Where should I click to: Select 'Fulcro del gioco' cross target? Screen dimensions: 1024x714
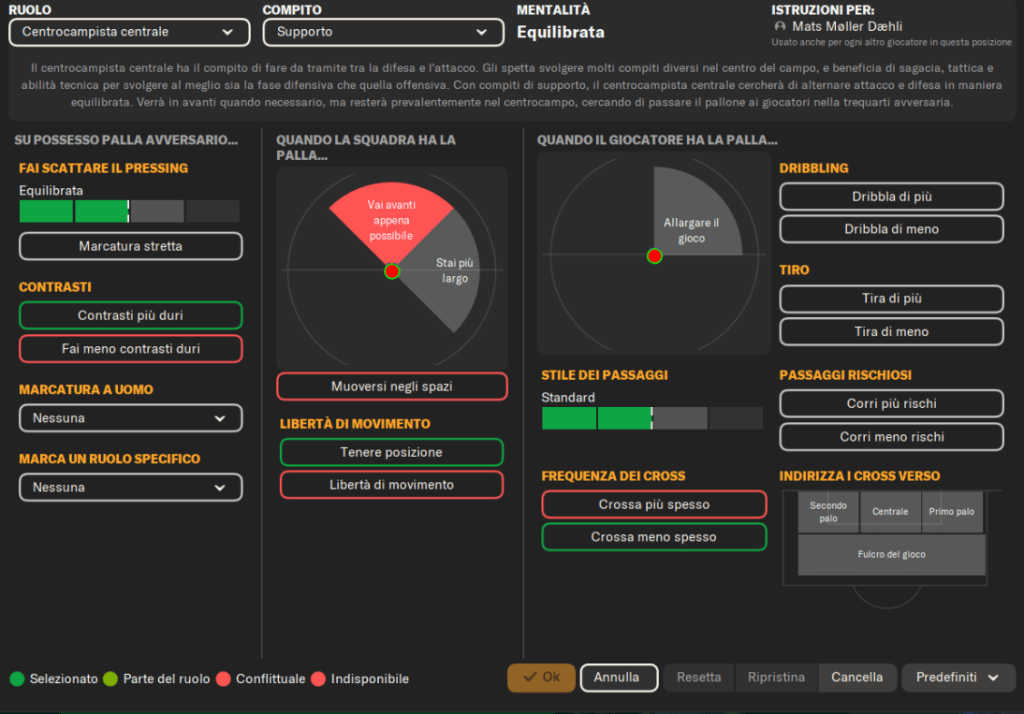[x=891, y=554]
